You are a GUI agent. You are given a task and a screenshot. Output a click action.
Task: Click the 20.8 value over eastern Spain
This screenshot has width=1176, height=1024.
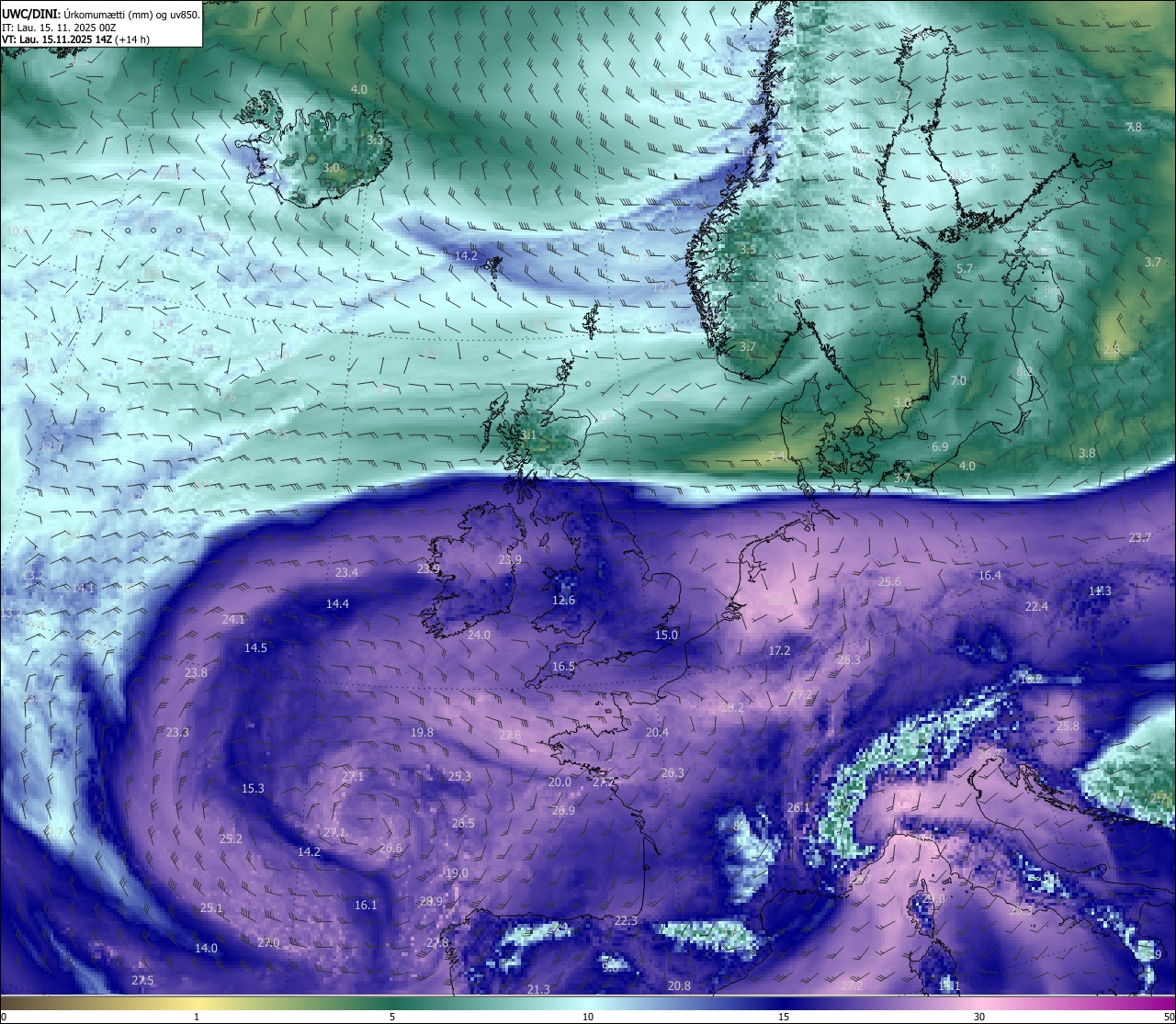pos(679,985)
